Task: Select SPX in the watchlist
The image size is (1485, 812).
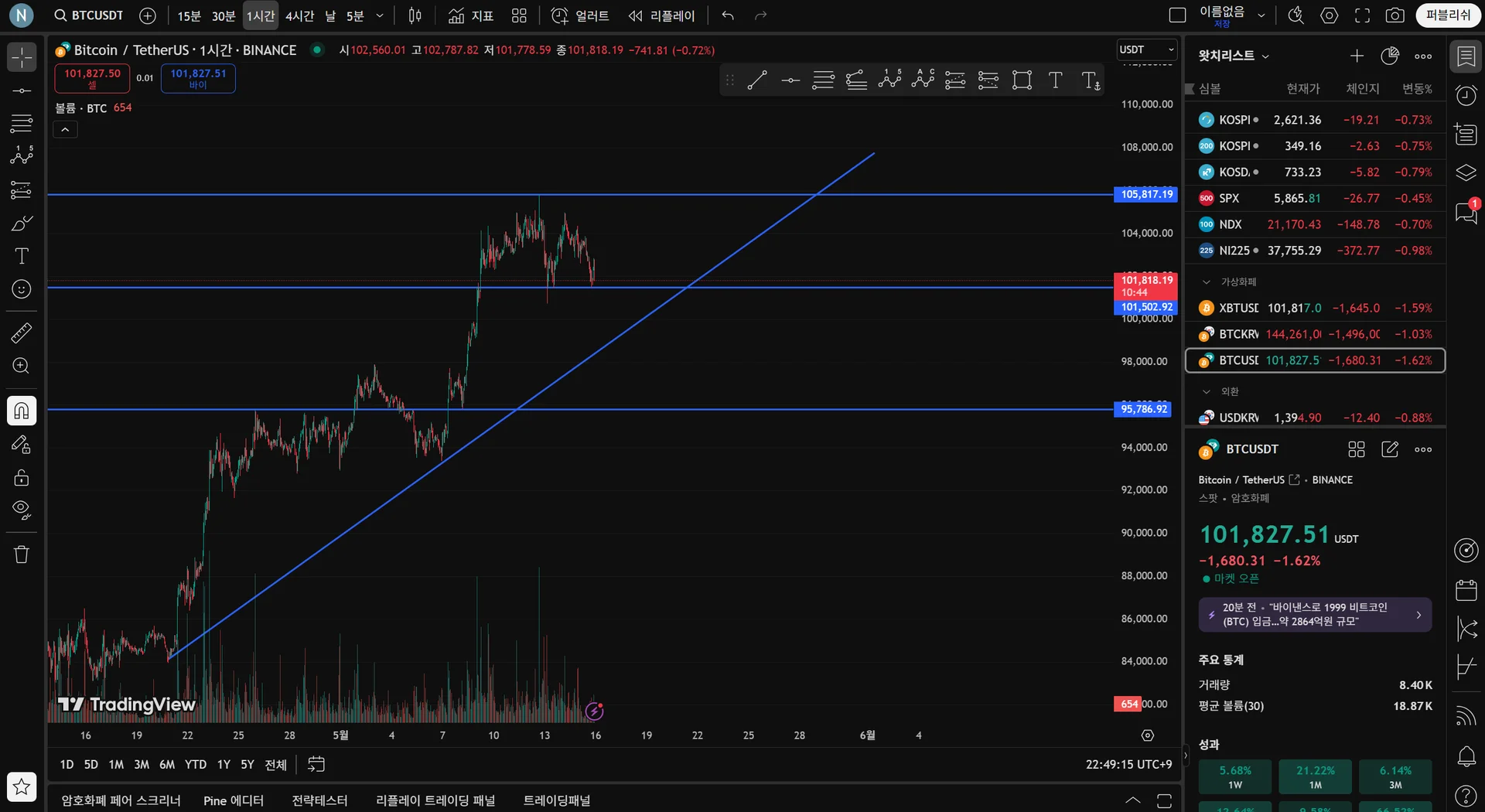Action: 1316,199
